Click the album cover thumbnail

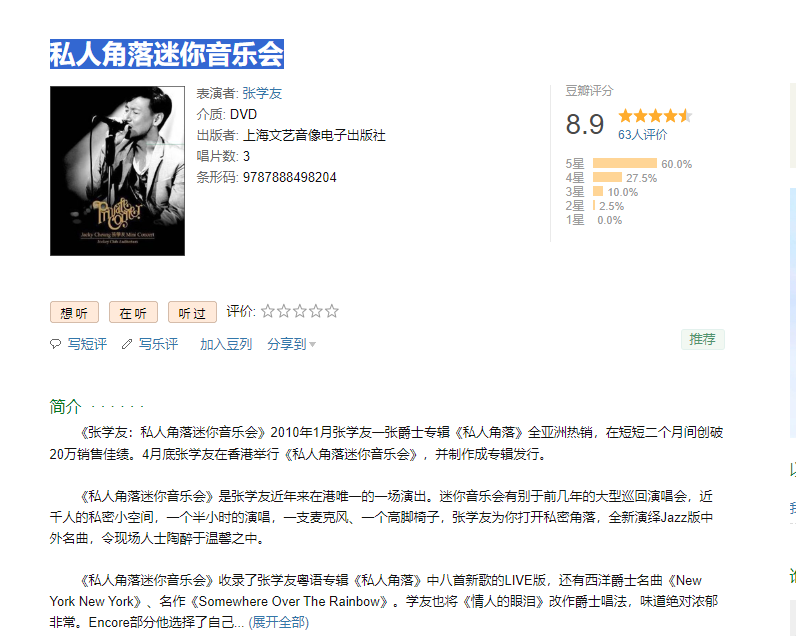click(x=117, y=171)
